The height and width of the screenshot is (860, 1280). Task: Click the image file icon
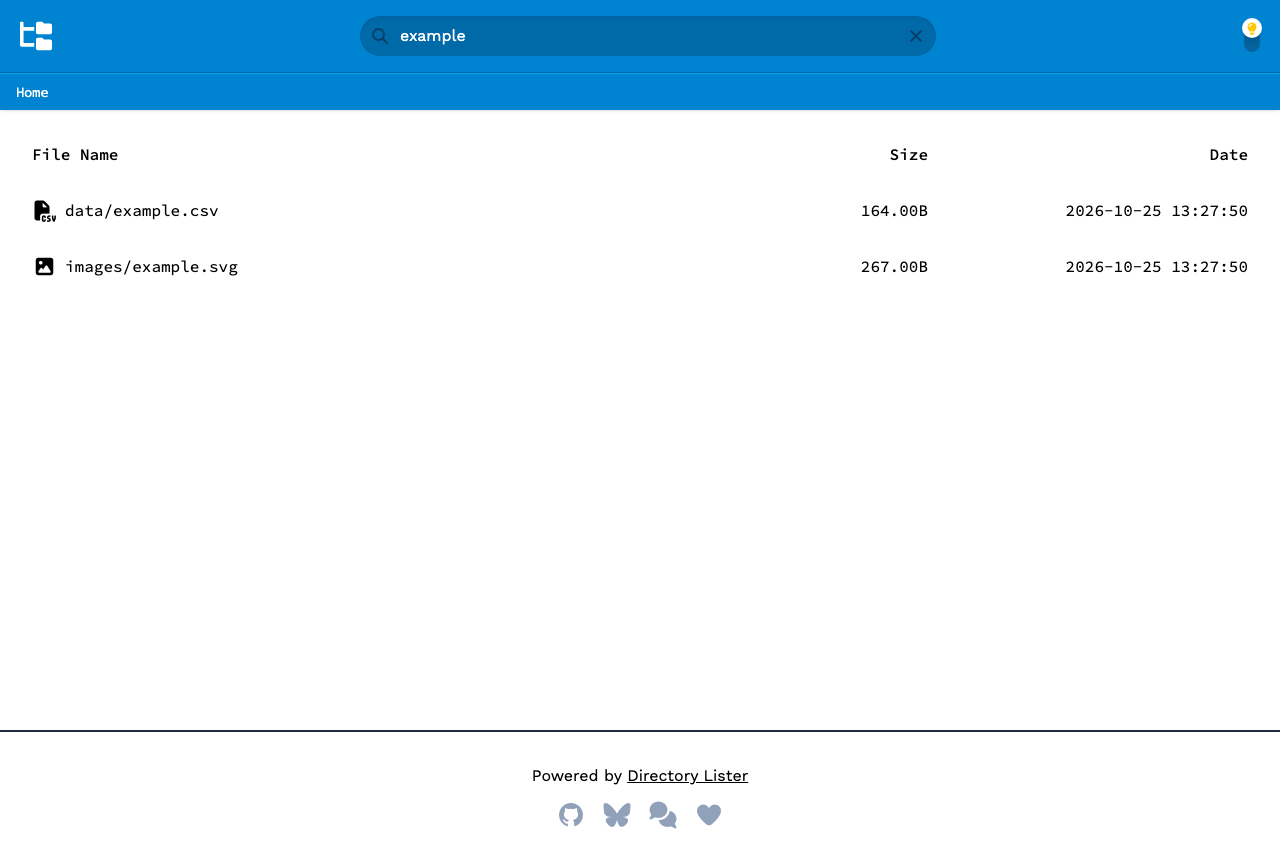click(x=44, y=267)
